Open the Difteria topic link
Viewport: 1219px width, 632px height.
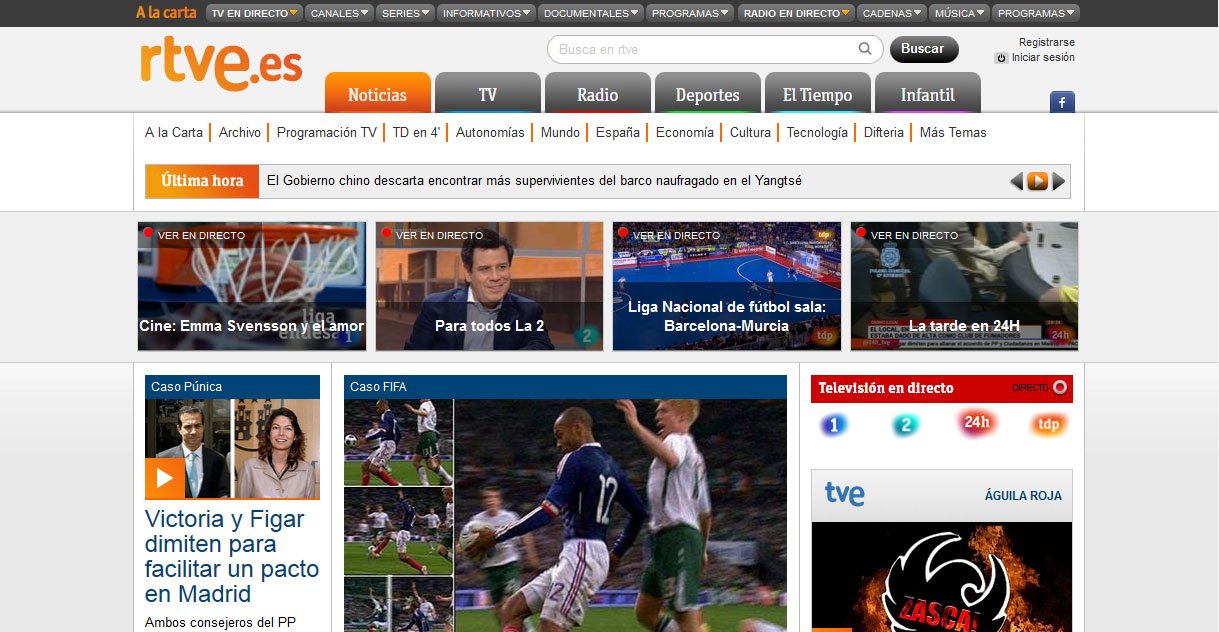tap(883, 132)
